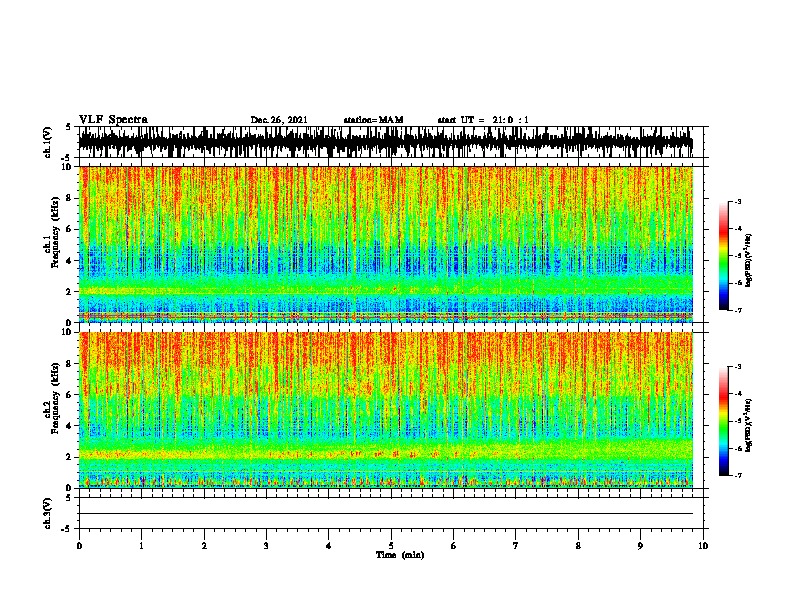Click the time axis tick '9'
792x612 pixels.
[640, 546]
